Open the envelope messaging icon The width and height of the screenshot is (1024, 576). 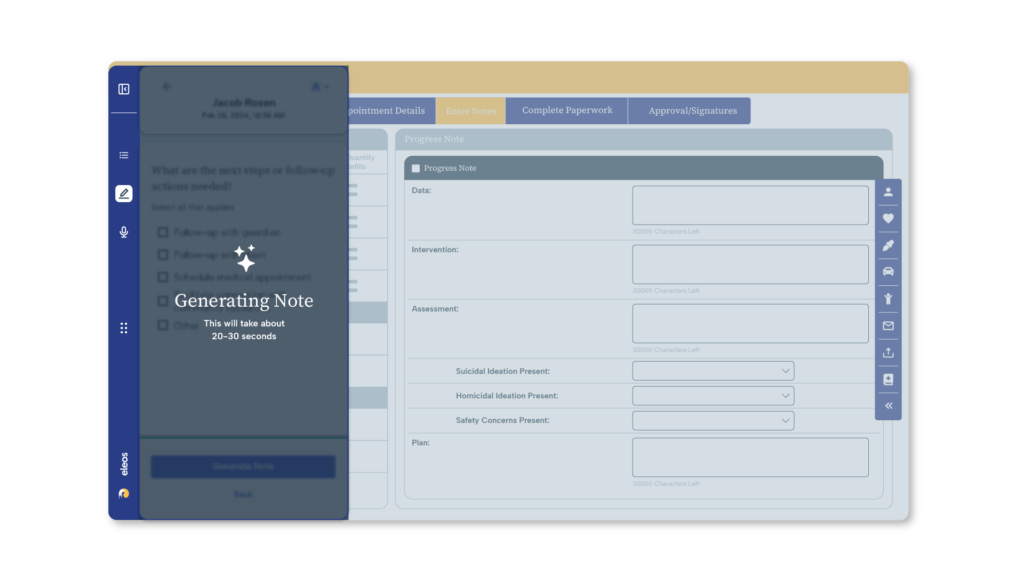pos(888,325)
